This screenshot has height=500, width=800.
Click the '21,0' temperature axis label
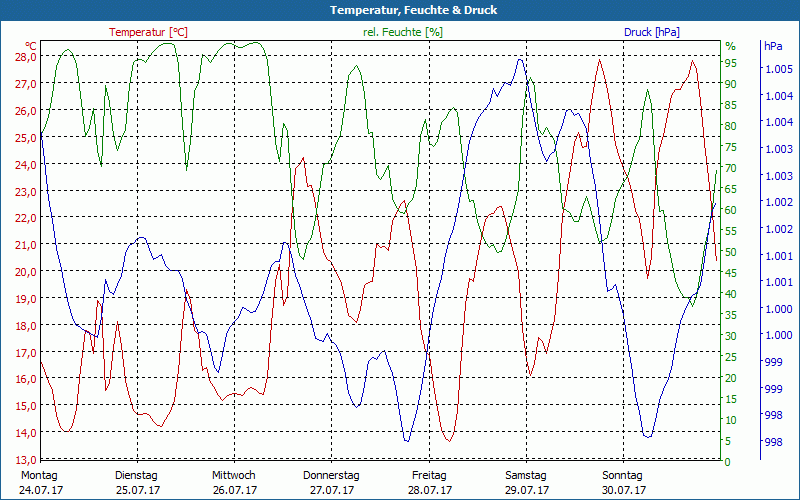coord(26,245)
